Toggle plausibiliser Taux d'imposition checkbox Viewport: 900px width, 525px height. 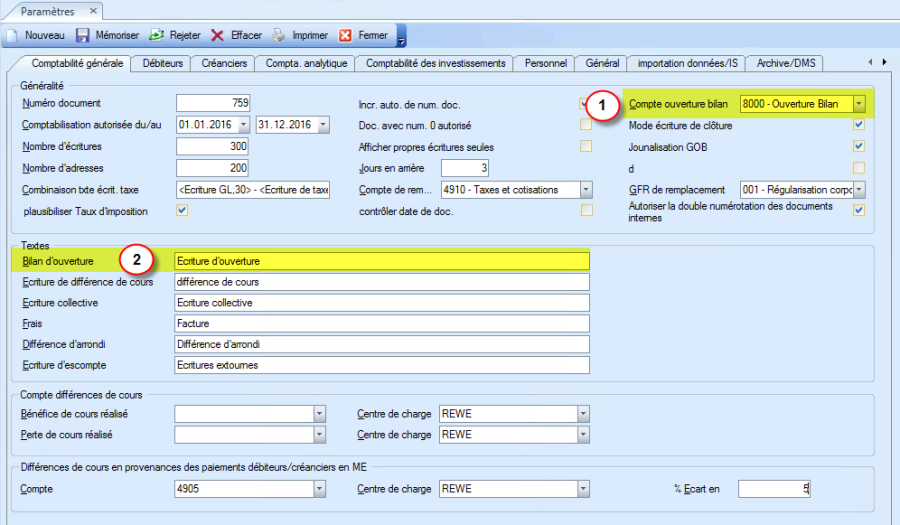pos(181,210)
